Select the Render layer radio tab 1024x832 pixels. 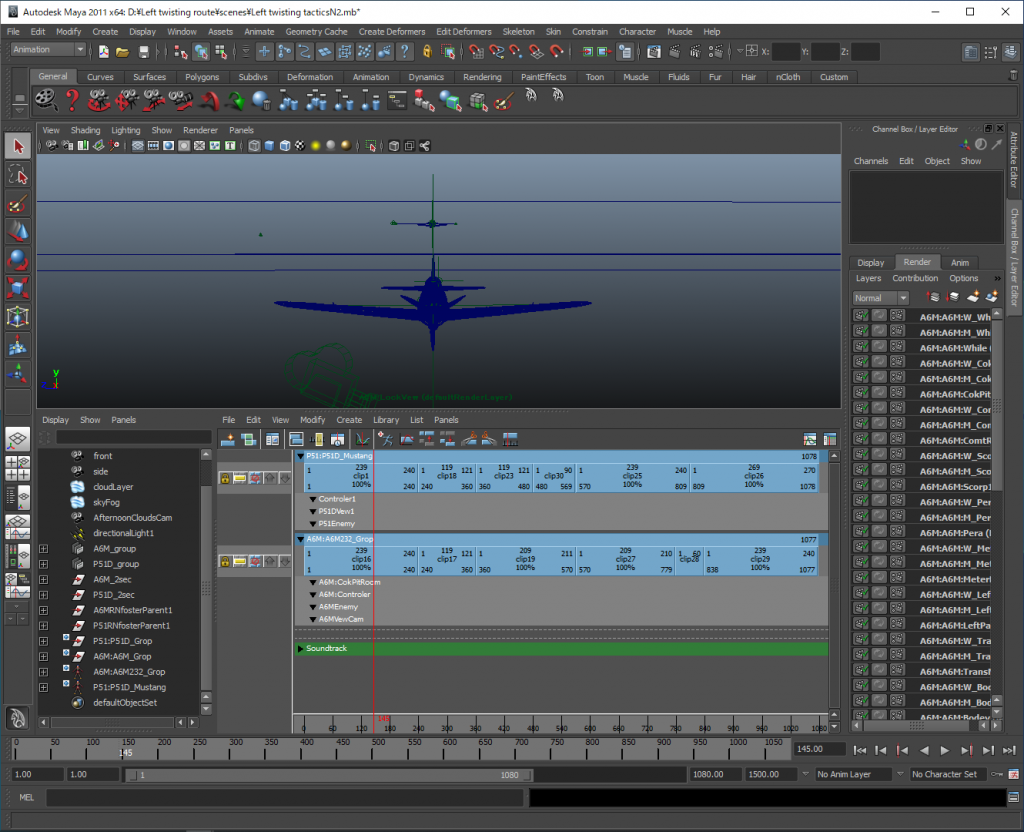coord(917,262)
